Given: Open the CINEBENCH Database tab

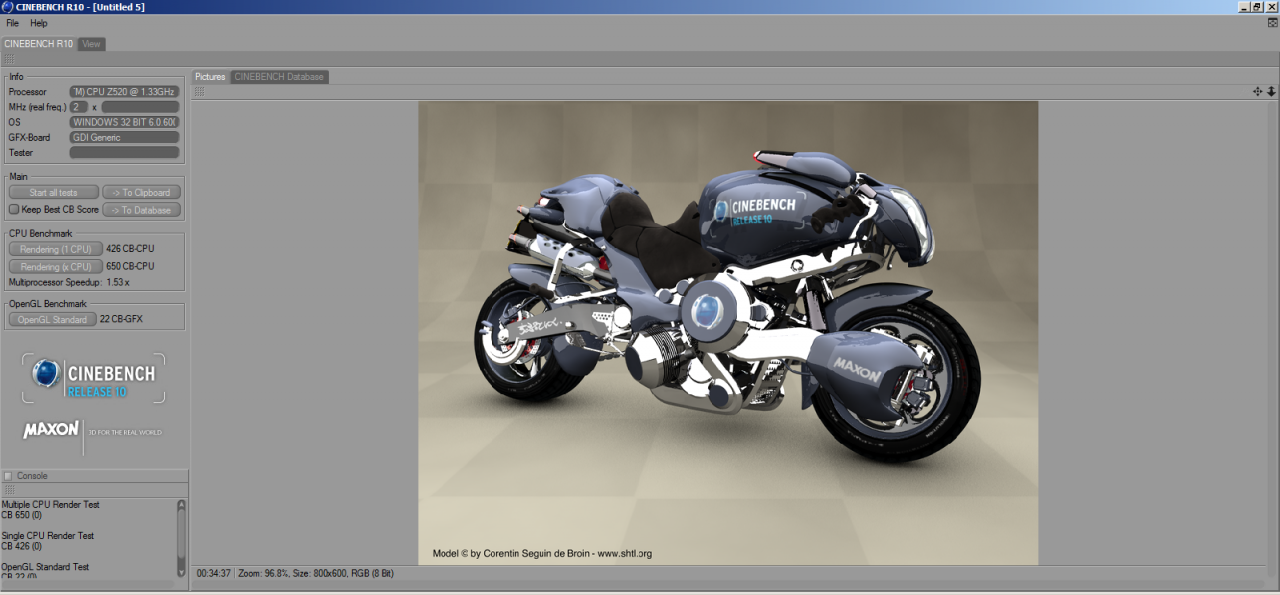Looking at the screenshot, I should coord(279,77).
